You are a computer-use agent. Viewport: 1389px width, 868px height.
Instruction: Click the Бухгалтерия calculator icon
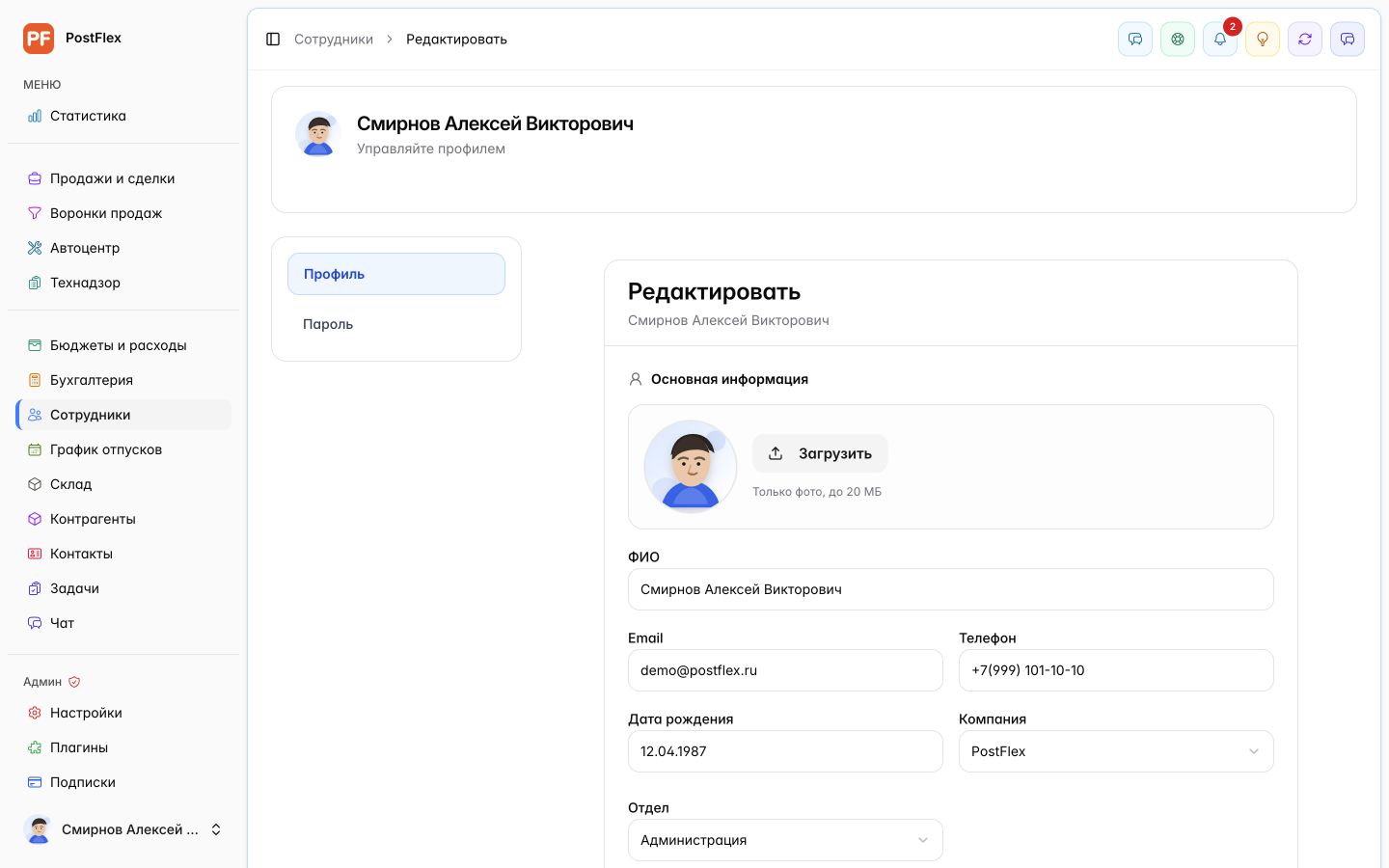click(x=35, y=380)
